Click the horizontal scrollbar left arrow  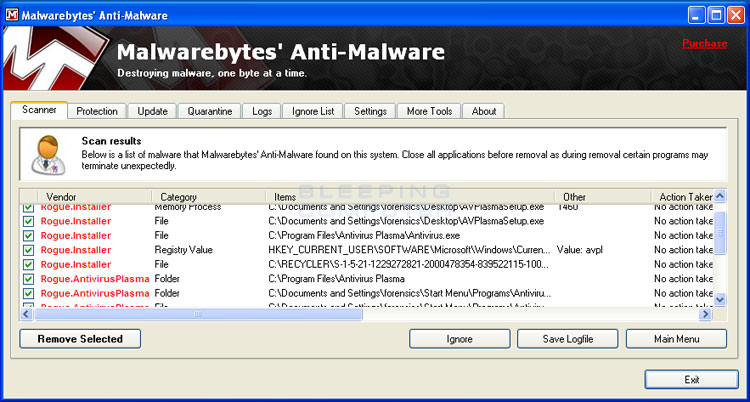point(27,313)
